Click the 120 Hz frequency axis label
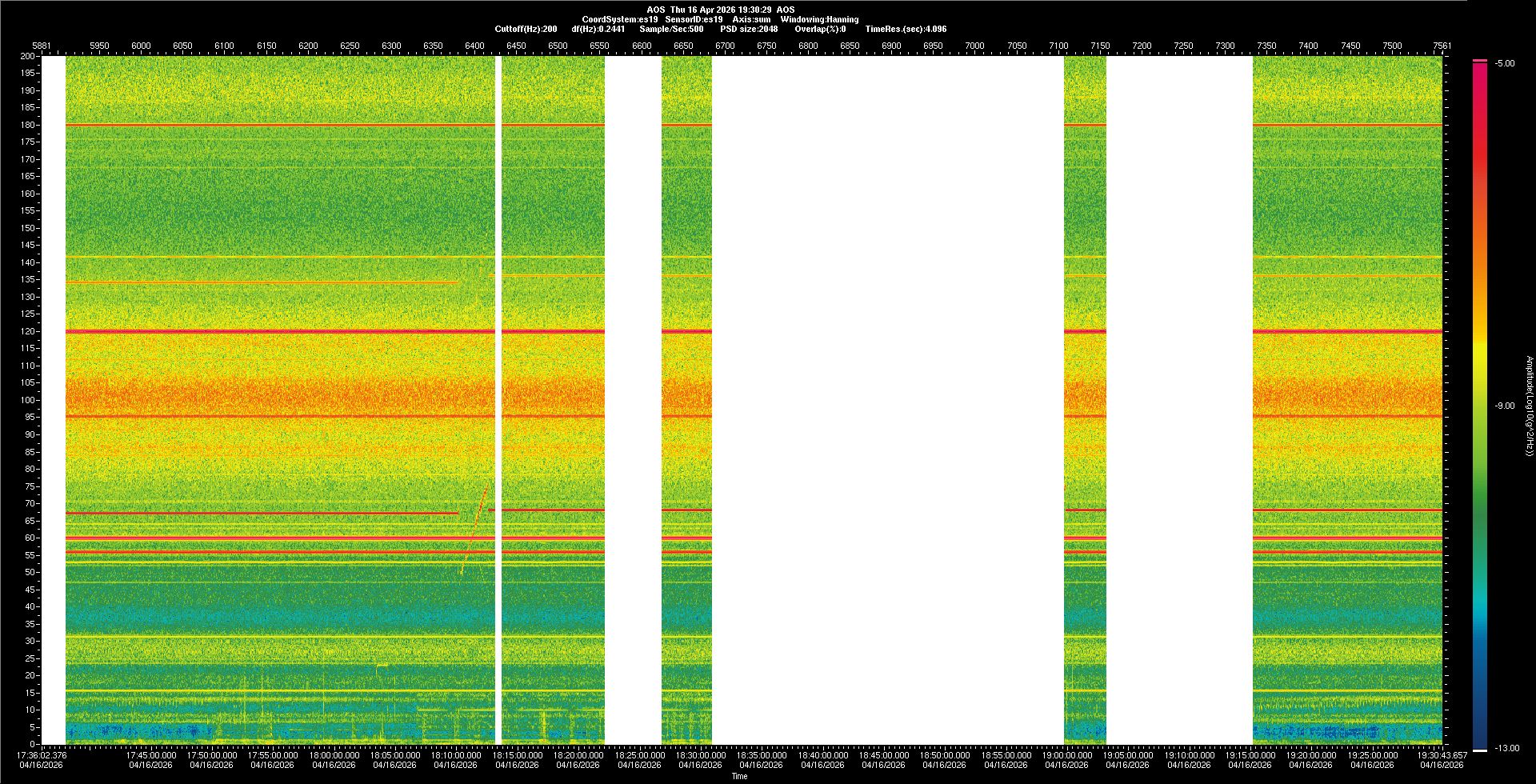Image resolution: width=1536 pixels, height=784 pixels. coord(28,331)
